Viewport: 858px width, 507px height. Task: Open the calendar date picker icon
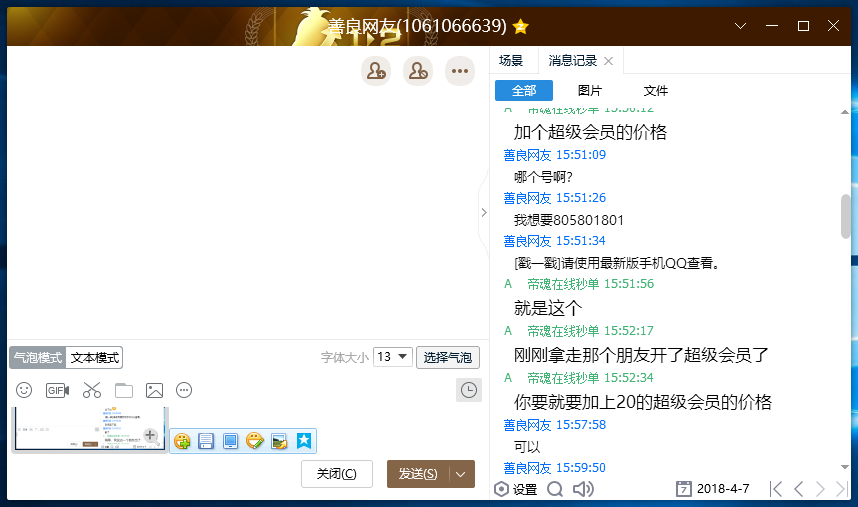[x=683, y=488]
